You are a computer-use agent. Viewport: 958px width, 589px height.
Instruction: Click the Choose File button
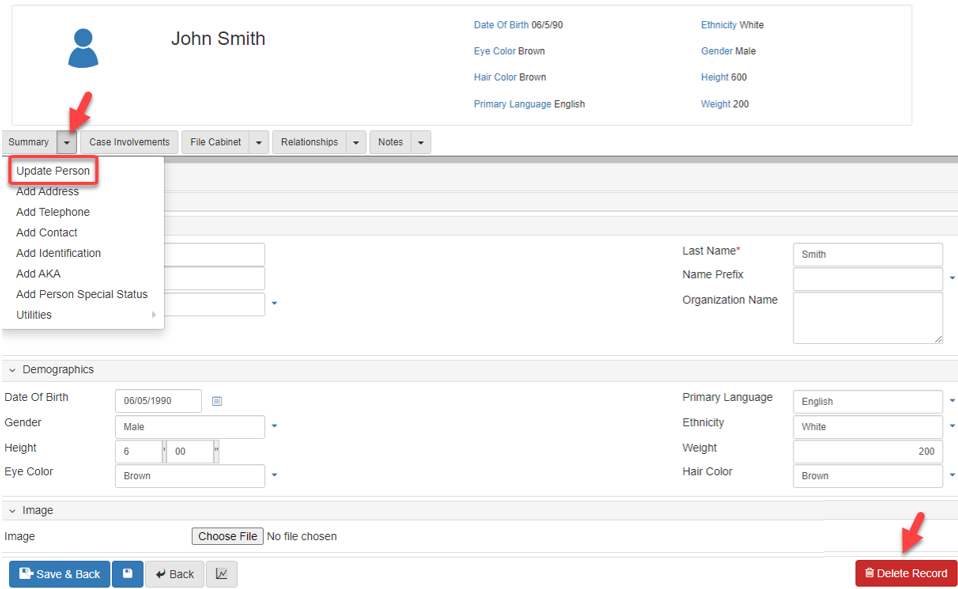click(x=227, y=536)
